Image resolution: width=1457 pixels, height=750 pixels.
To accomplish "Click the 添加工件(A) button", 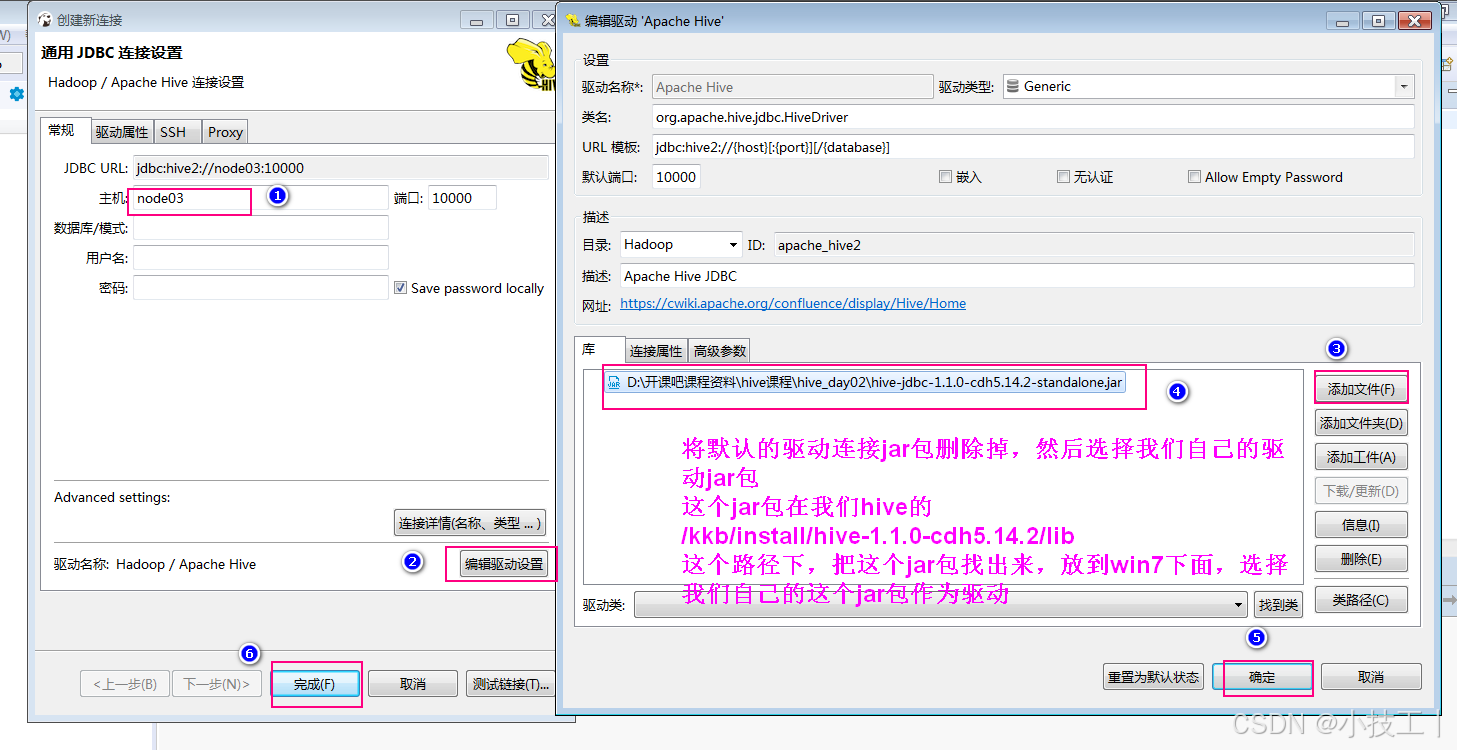I will tap(1361, 457).
